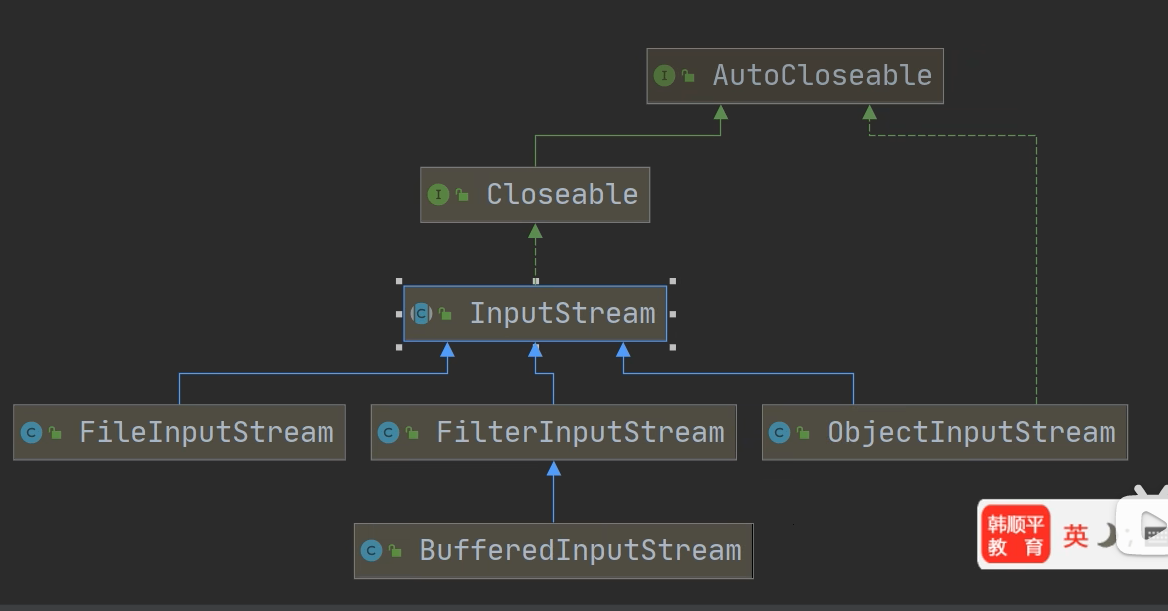This screenshot has width=1168, height=611.
Task: Select the Closeable name text
Action: [x=562, y=195]
